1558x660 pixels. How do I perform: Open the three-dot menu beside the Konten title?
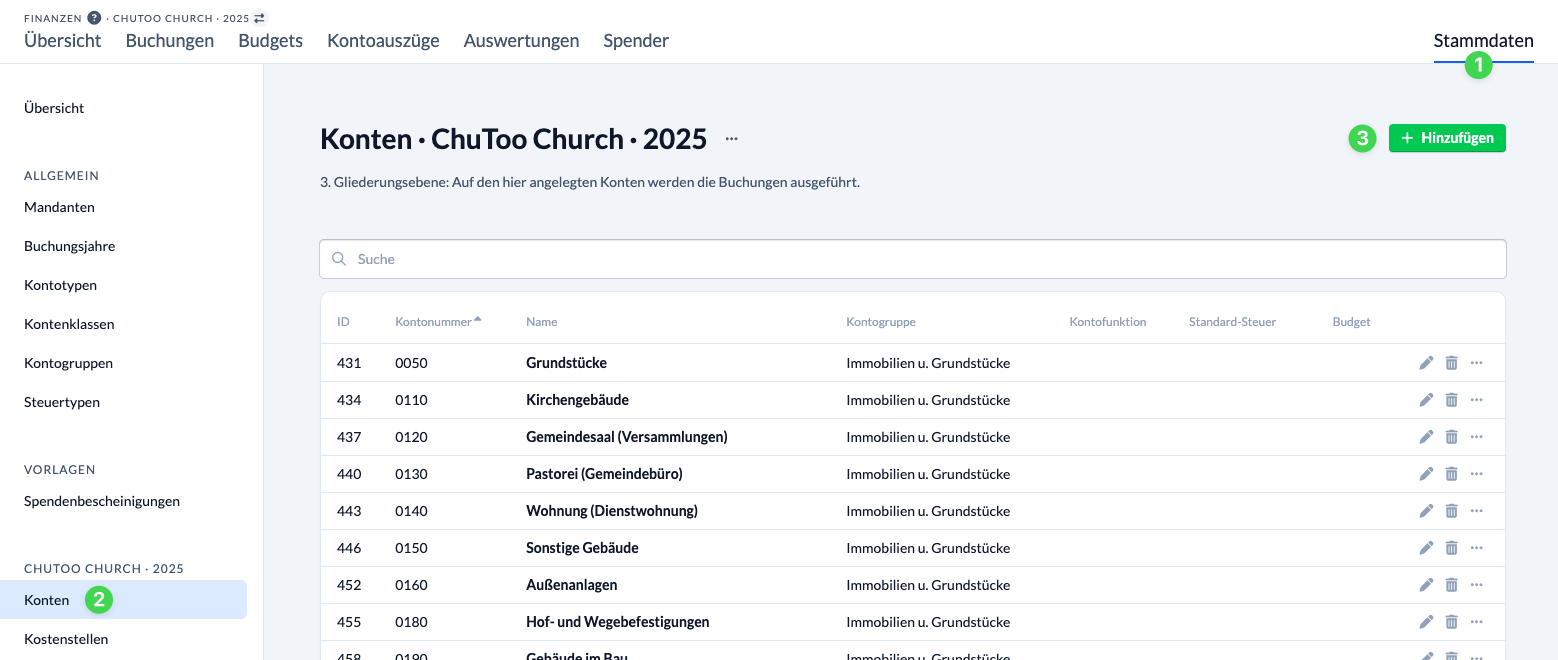[732, 139]
